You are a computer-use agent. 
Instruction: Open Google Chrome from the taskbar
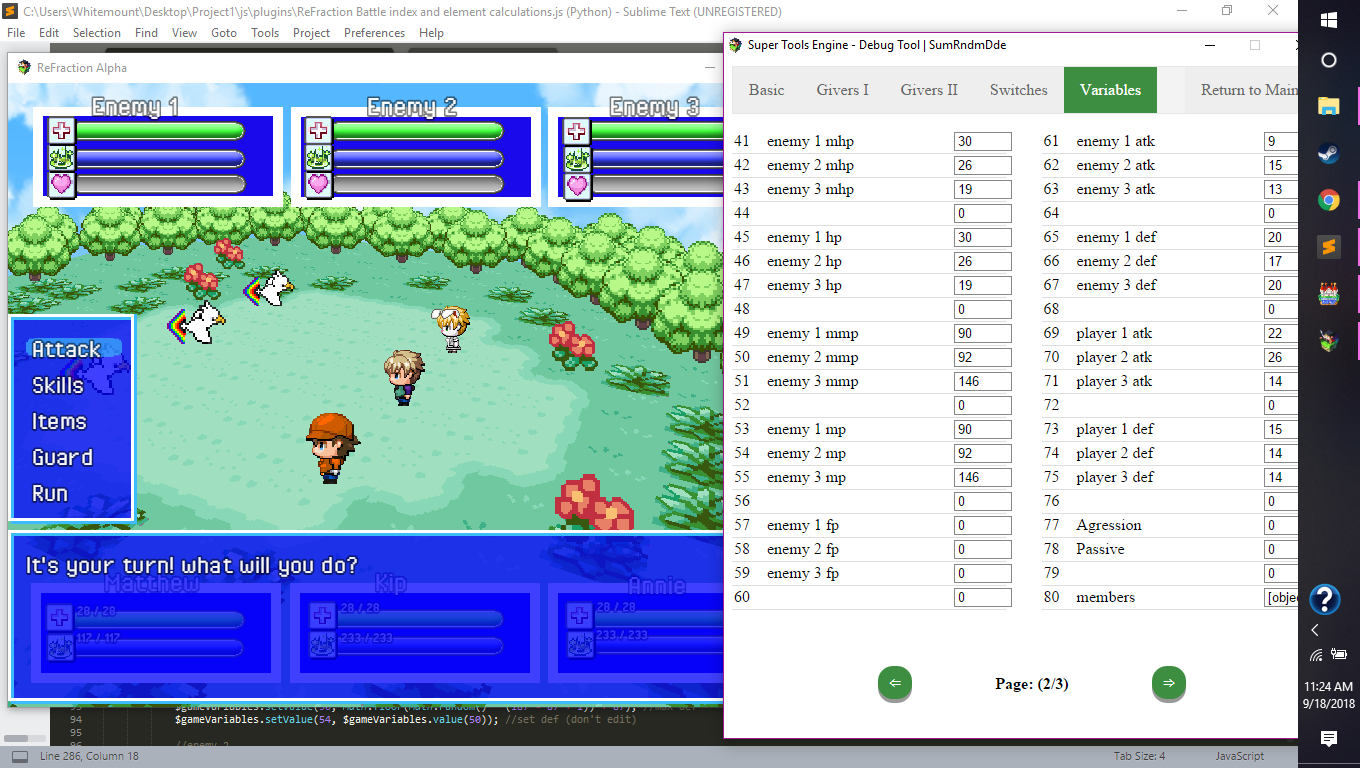coord(1328,200)
